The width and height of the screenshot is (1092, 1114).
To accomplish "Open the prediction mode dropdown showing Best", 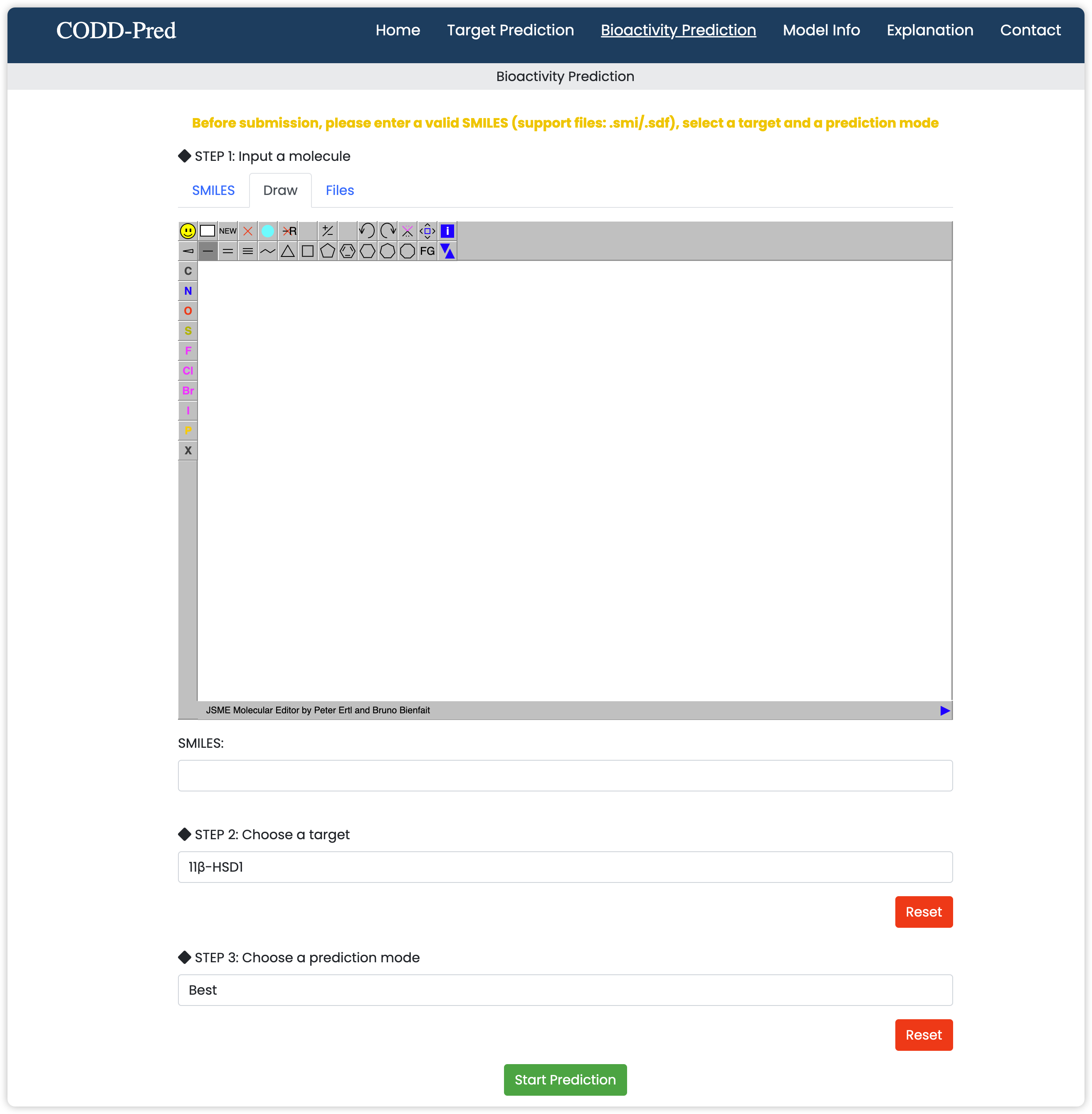I will pyautogui.click(x=565, y=990).
